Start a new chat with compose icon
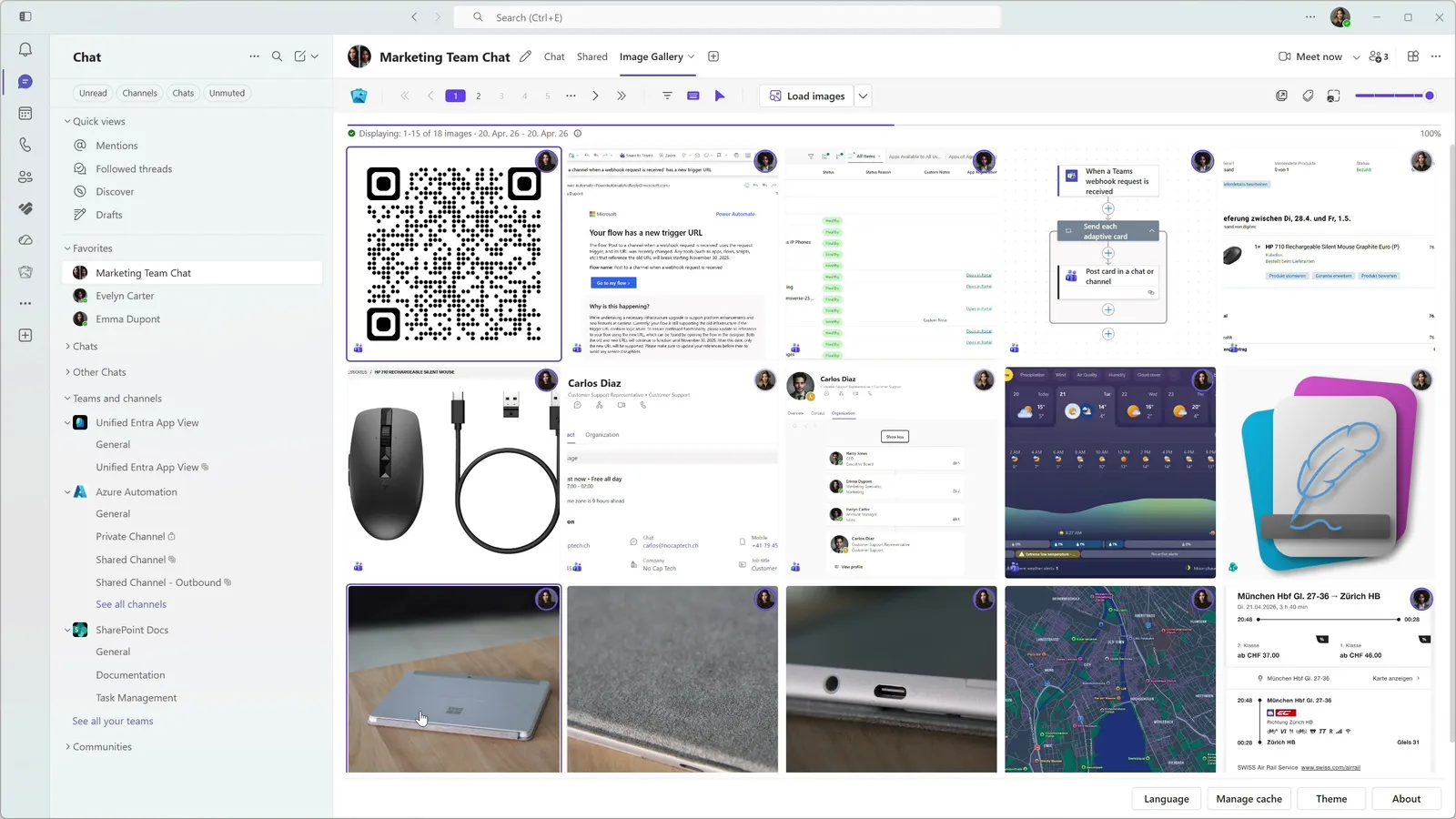The height and width of the screenshot is (819, 1456). (300, 56)
